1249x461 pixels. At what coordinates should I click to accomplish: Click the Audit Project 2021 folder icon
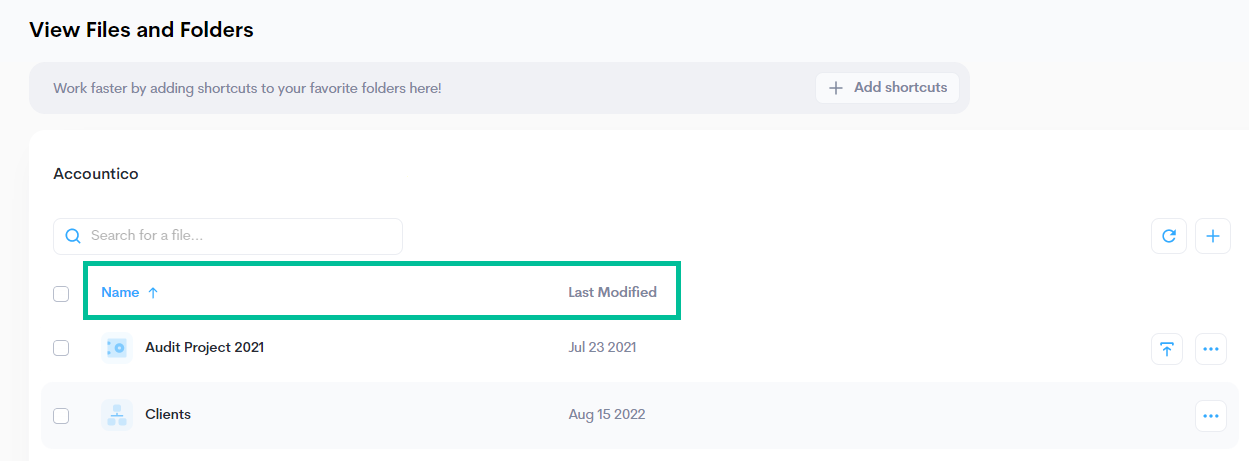point(117,348)
